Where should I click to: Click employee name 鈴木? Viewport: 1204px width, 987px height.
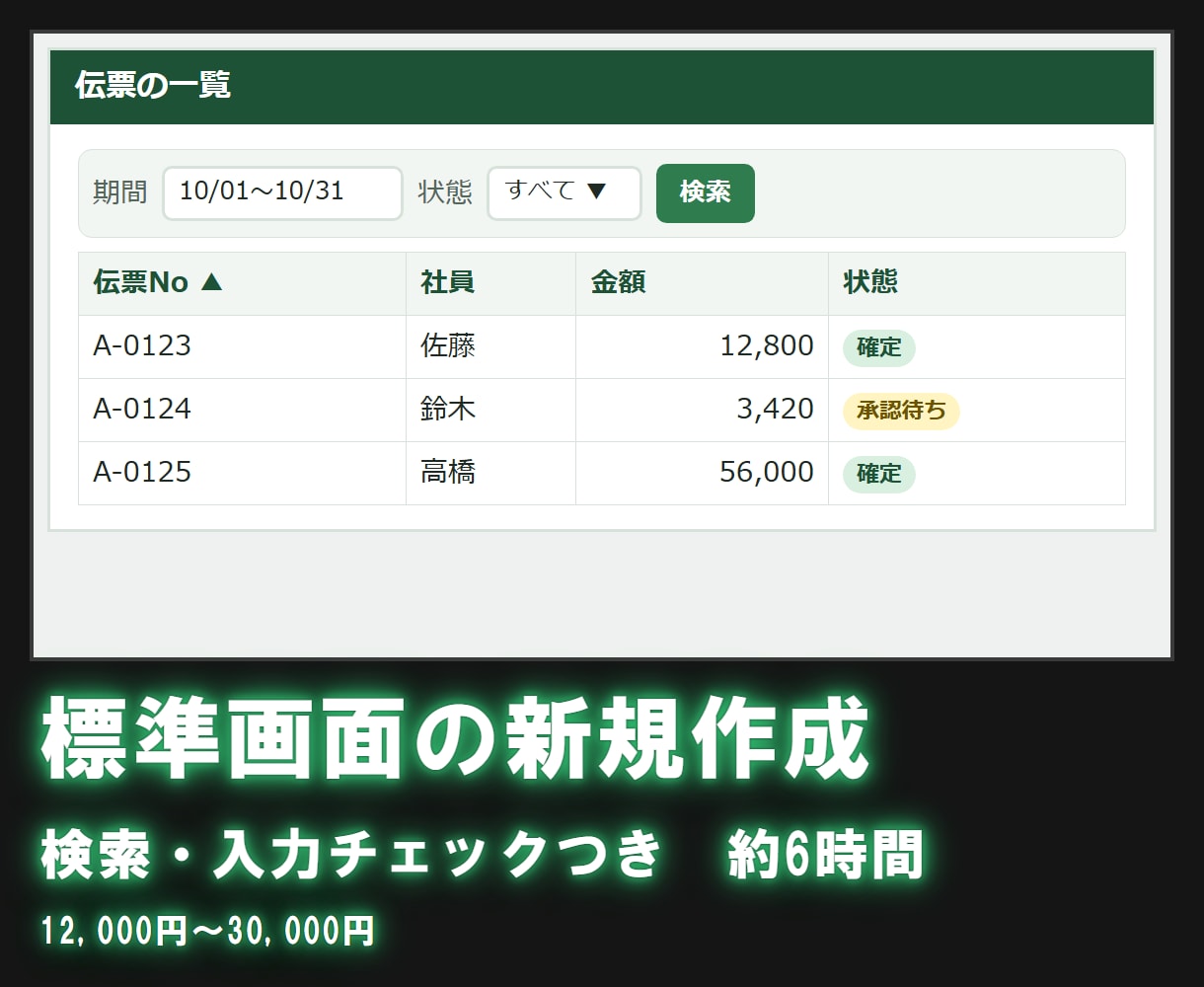coord(448,410)
